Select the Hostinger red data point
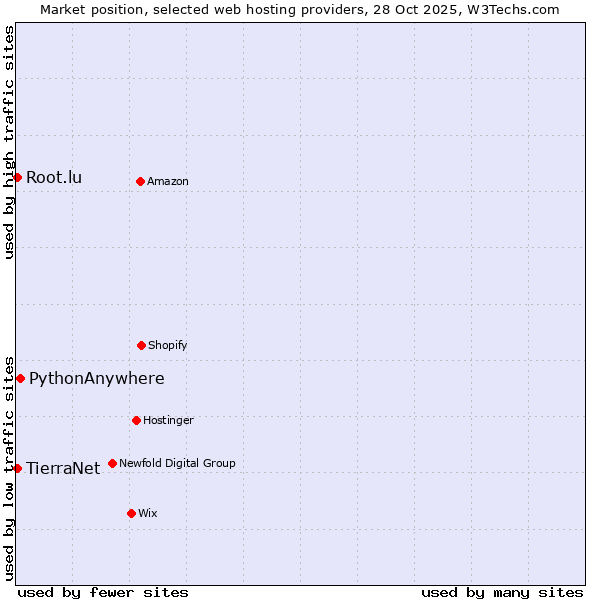 (x=136, y=420)
